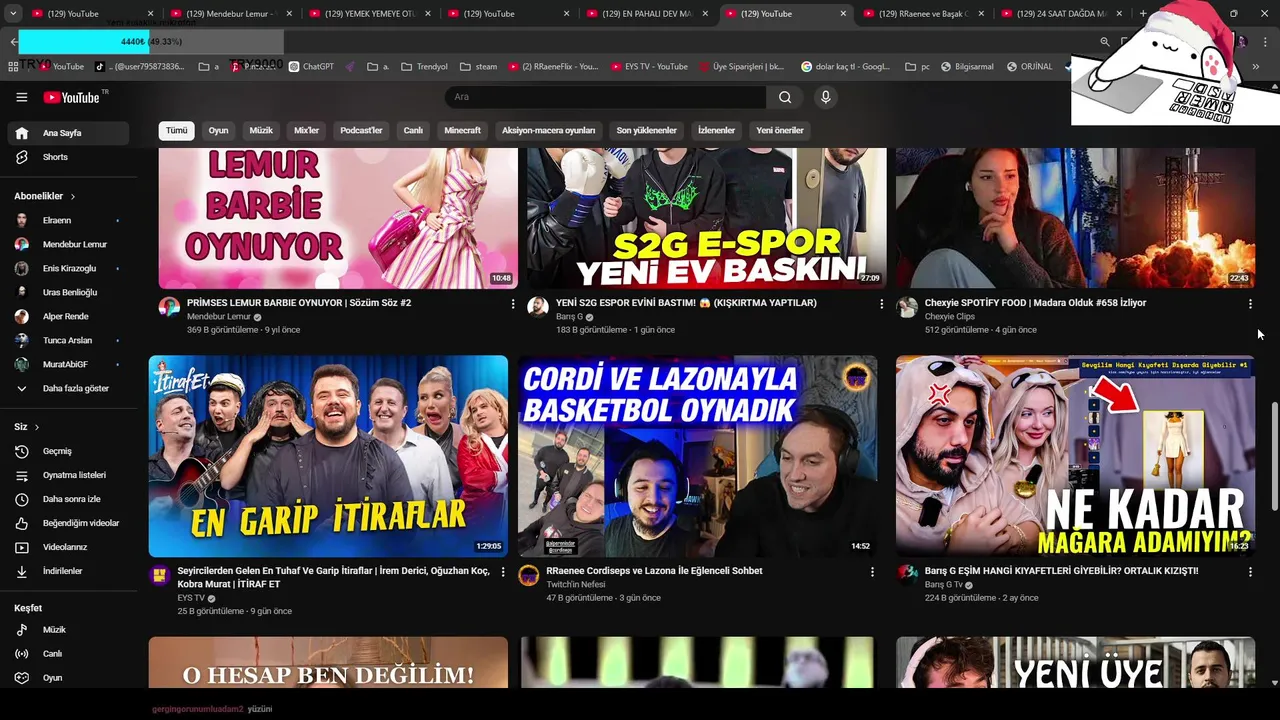Viewport: 1280px width, 720px height.
Task: Open Trendyol bookmark folder
Action: pos(424,67)
